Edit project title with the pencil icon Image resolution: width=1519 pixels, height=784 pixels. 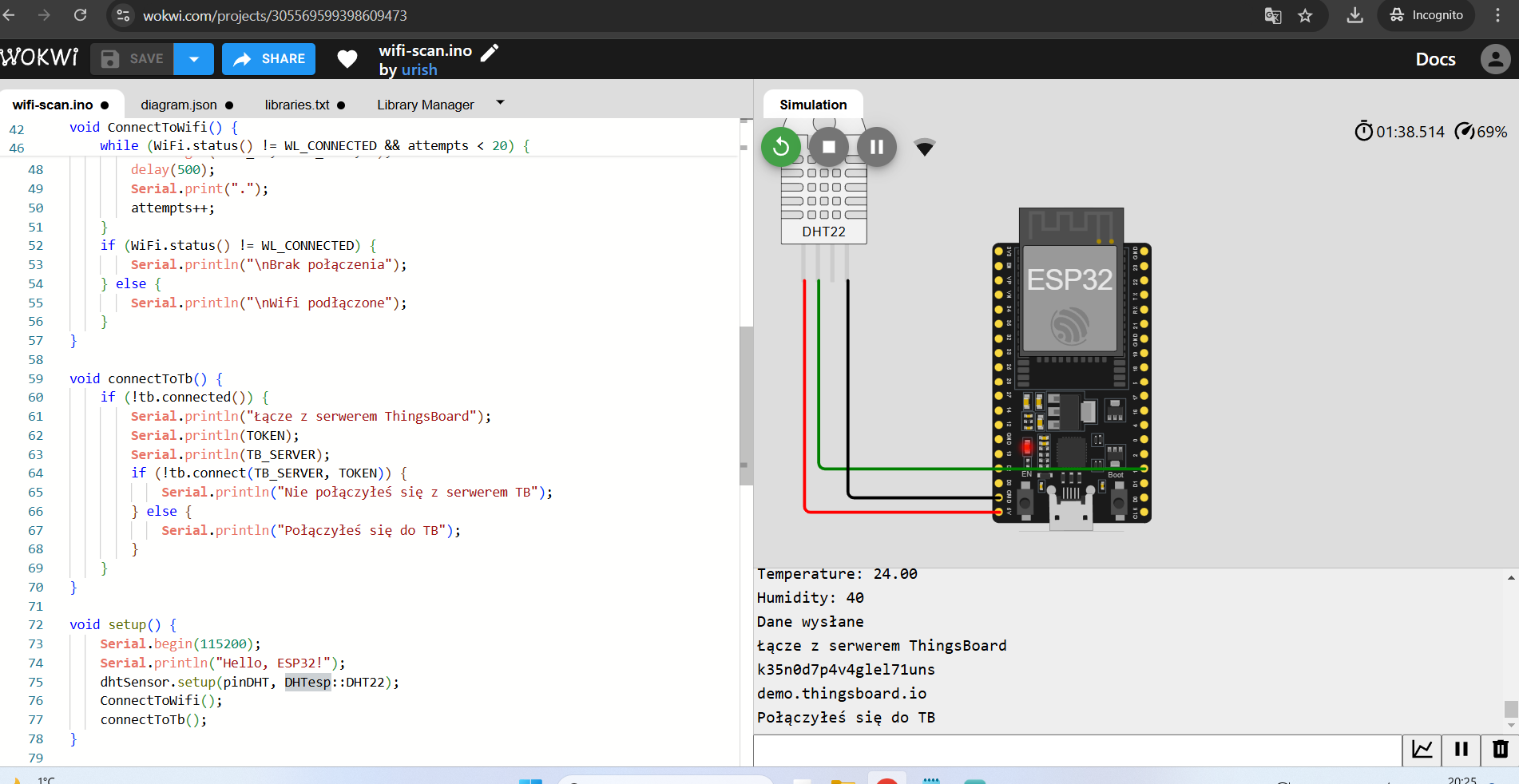click(x=490, y=52)
